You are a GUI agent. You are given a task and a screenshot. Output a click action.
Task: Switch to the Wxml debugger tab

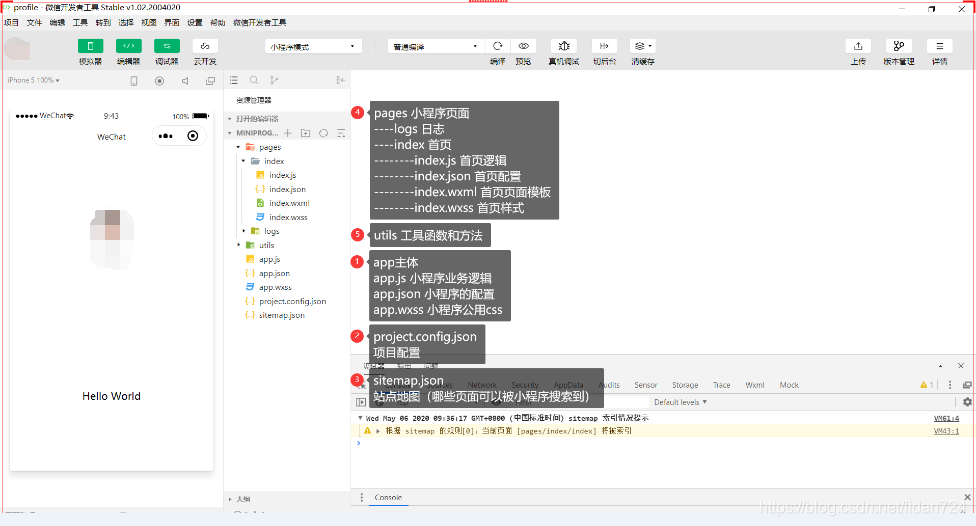pyautogui.click(x=754, y=385)
